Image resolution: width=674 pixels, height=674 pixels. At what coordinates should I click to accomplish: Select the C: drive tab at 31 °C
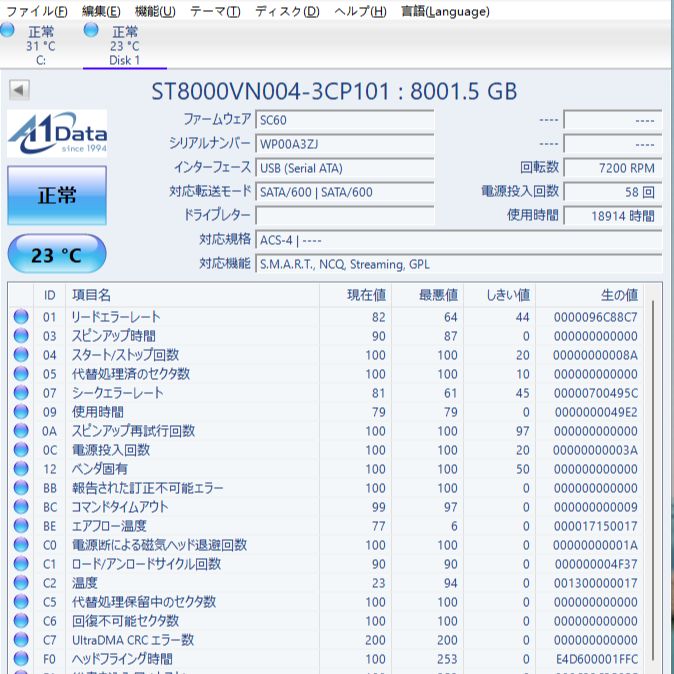41,45
